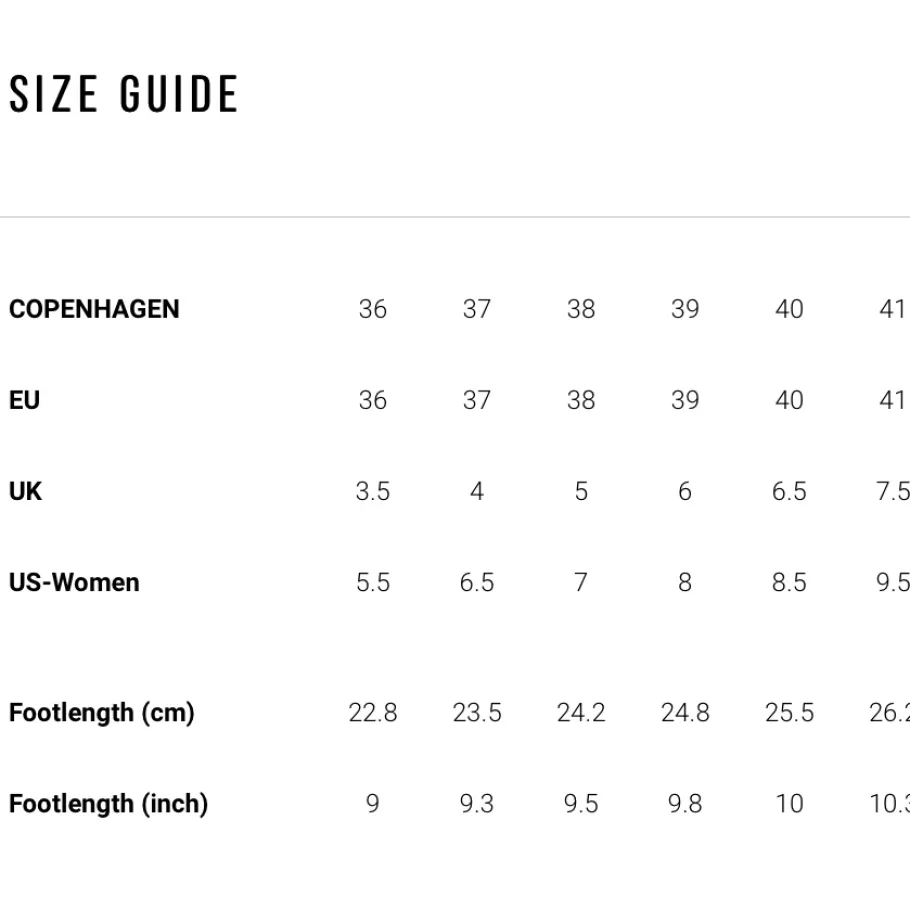Select the UK row label
The width and height of the screenshot is (910, 910).
pyautogui.click(x=25, y=491)
